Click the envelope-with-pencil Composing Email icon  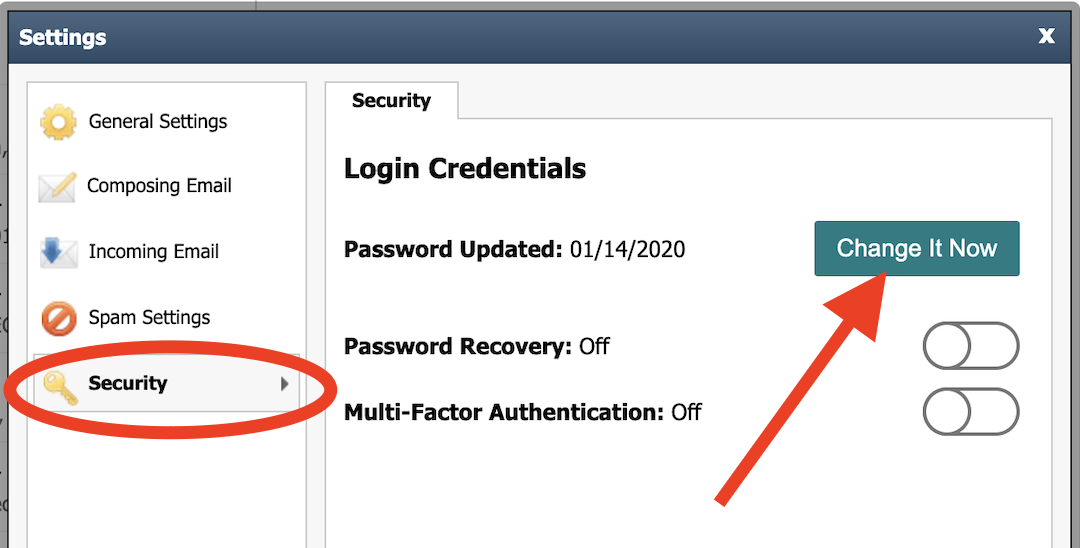click(x=57, y=187)
